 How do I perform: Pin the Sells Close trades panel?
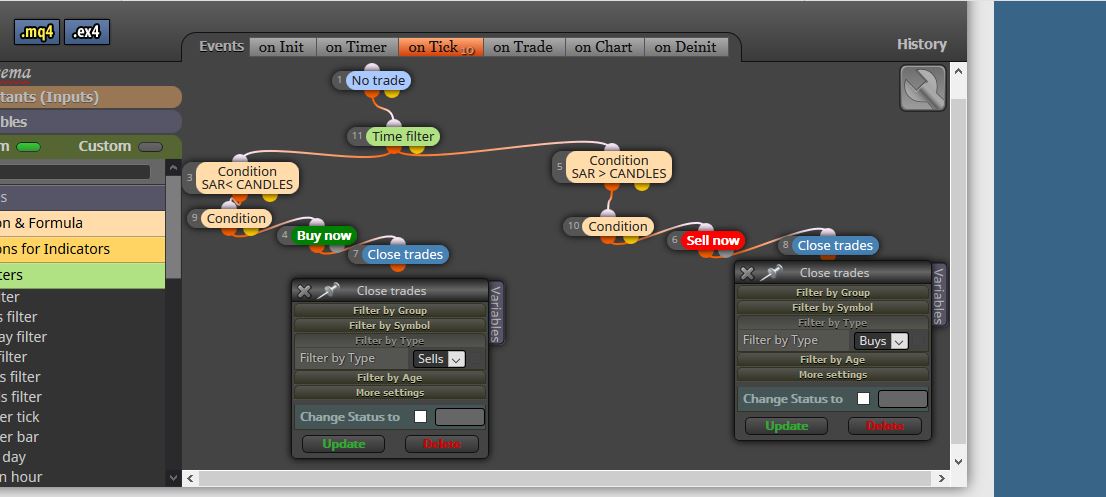click(x=328, y=290)
